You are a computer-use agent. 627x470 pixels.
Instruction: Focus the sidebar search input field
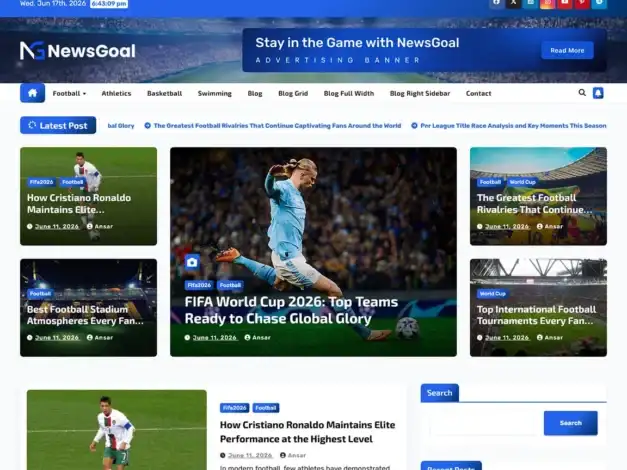coord(483,423)
